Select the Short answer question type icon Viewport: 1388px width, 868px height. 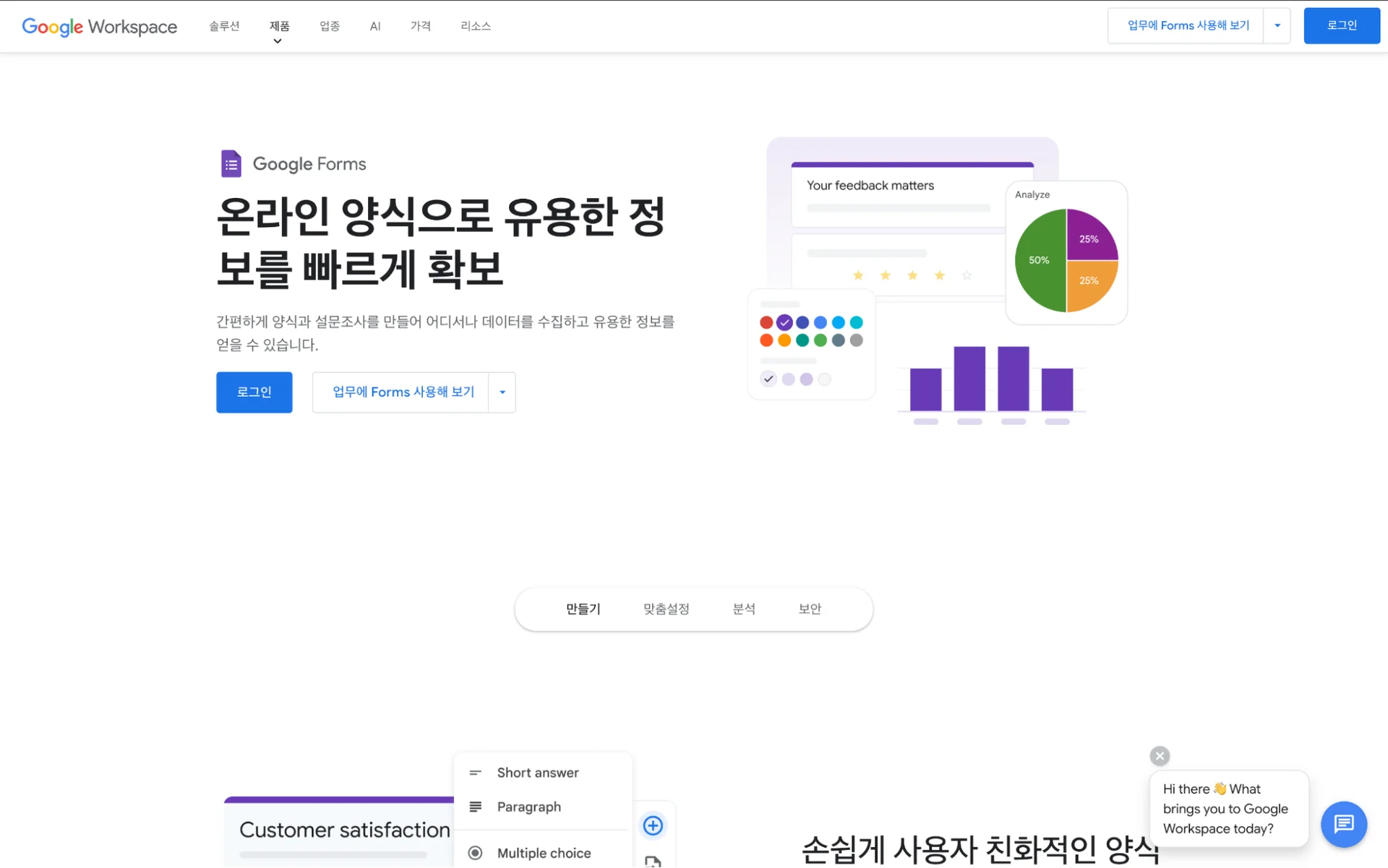pyautogui.click(x=476, y=772)
